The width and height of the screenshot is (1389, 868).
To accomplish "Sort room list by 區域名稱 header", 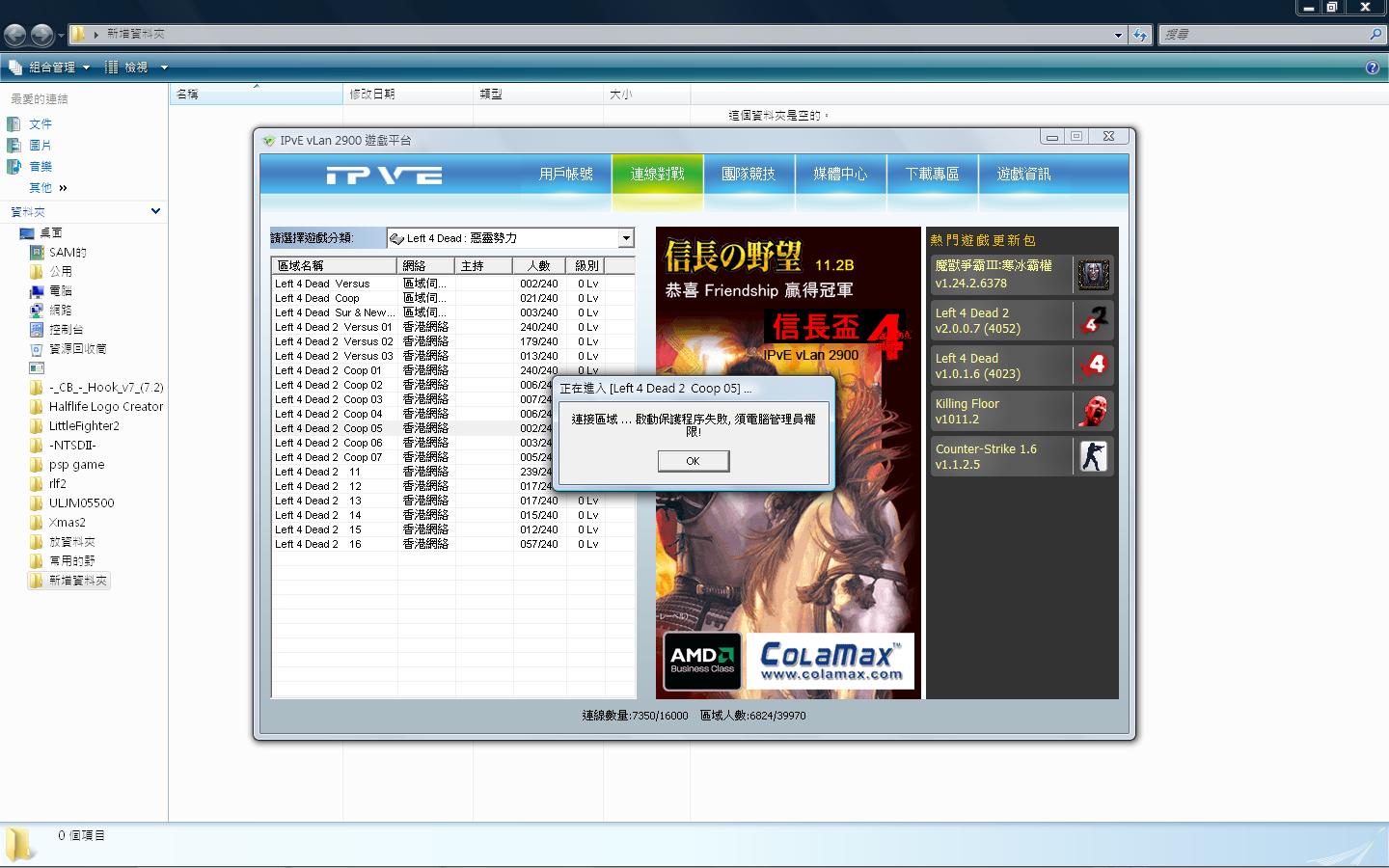I will pyautogui.click(x=335, y=265).
